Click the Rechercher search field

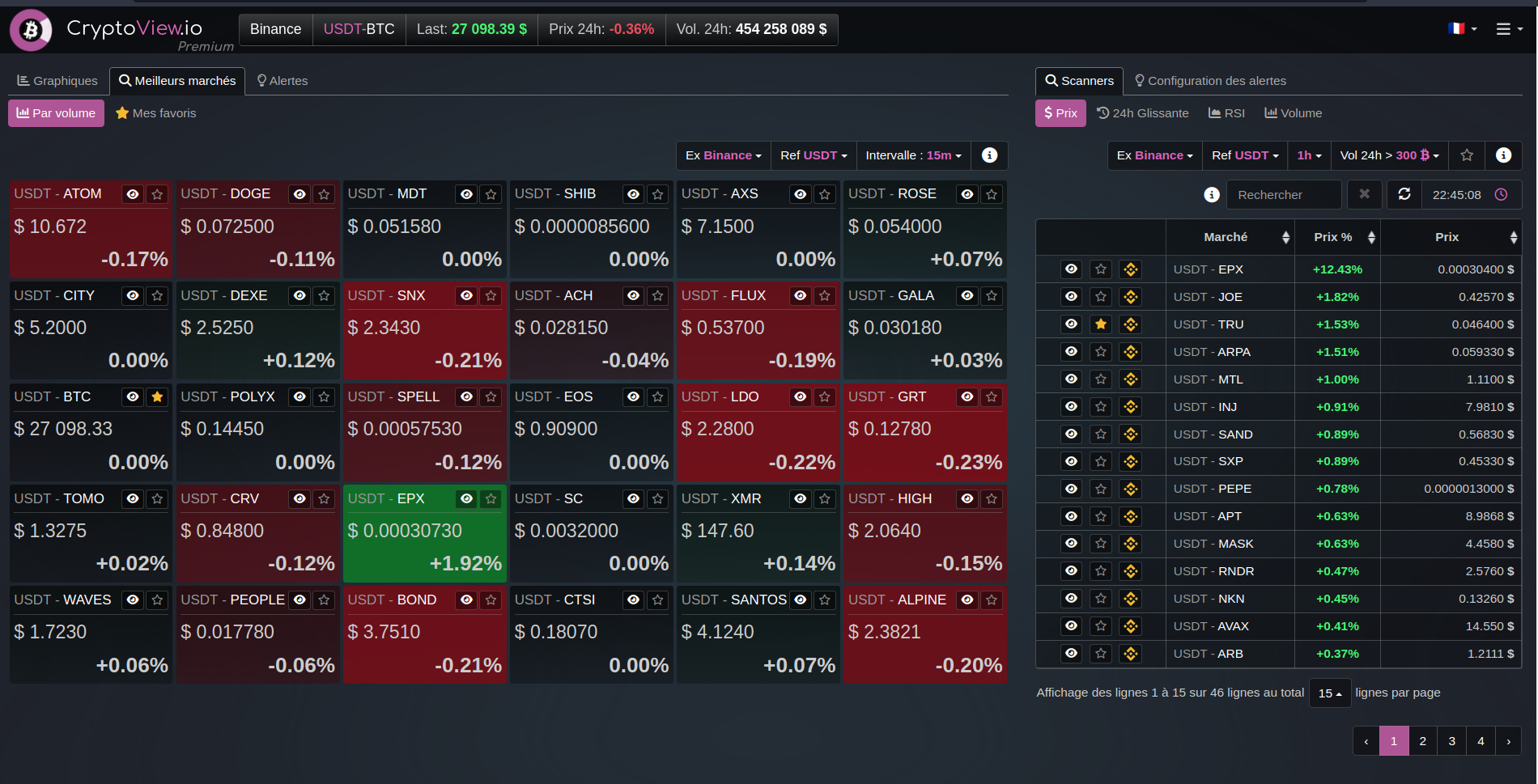coord(1284,195)
